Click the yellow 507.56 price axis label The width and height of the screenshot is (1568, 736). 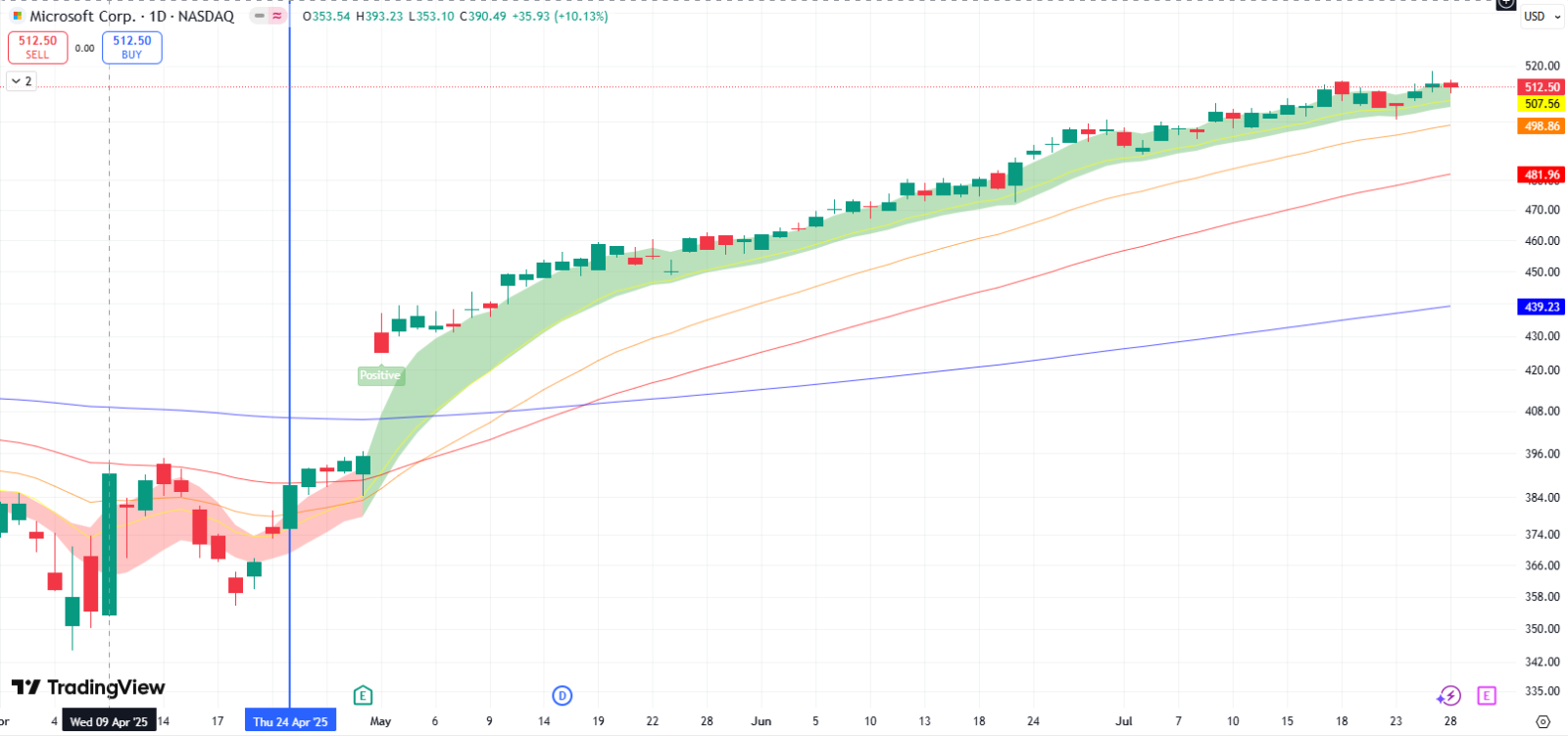pos(1542,104)
